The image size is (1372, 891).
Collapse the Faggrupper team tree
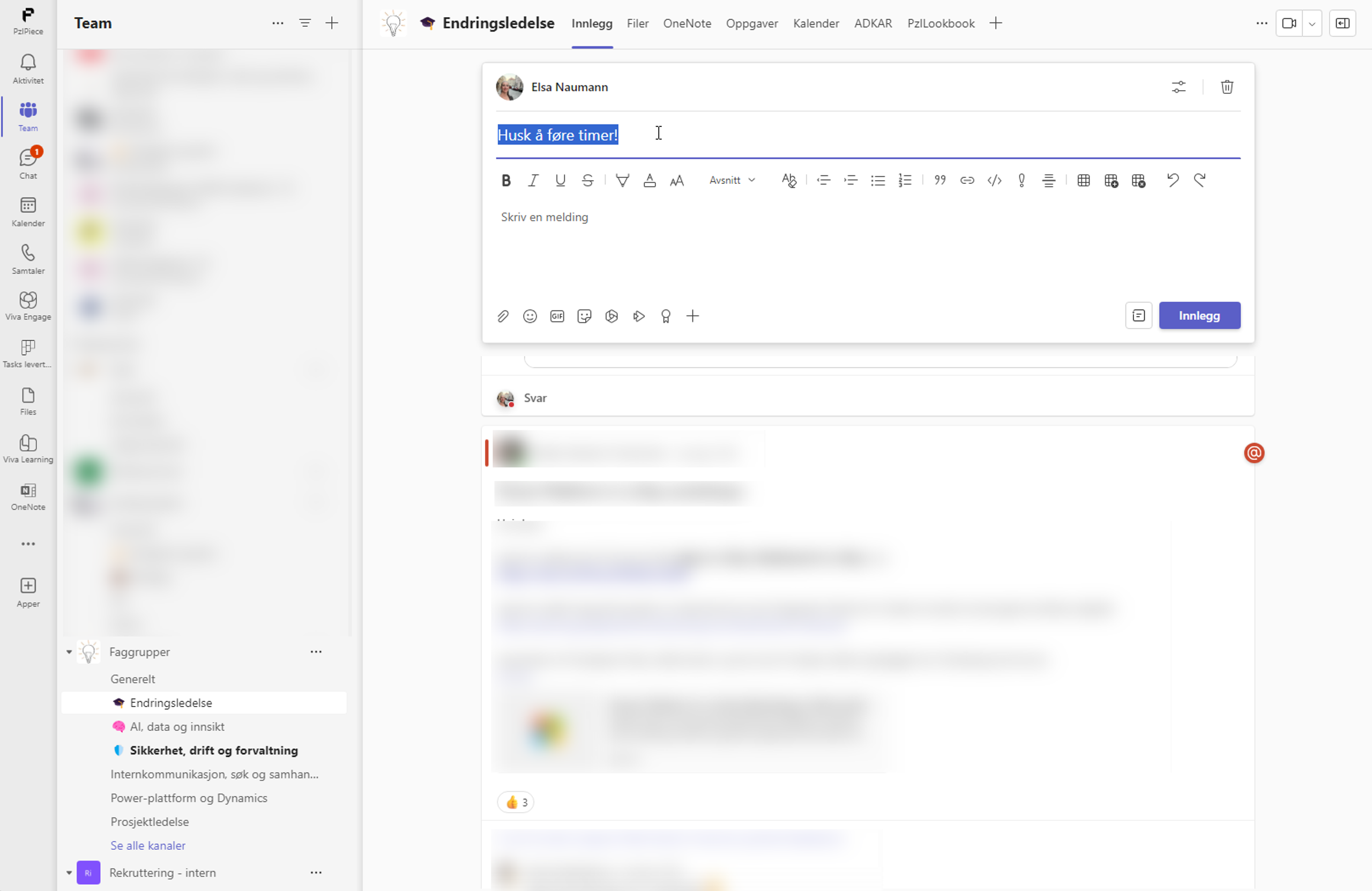coord(69,652)
